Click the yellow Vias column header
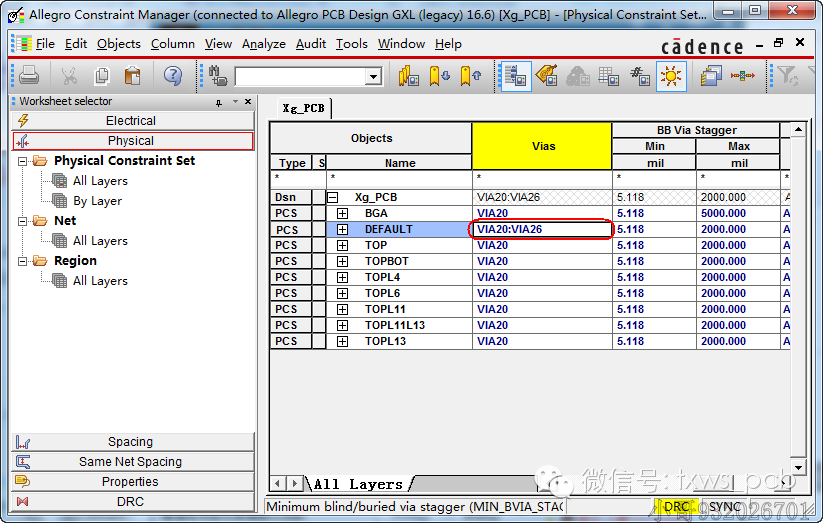Viewport: 823px width, 523px height. [x=542, y=146]
